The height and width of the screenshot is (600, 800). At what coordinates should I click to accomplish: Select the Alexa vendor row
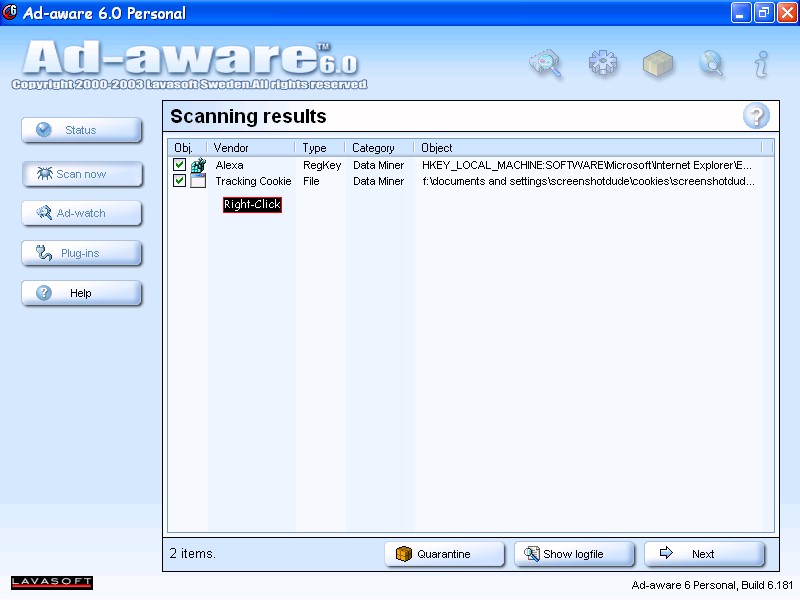tap(230, 165)
